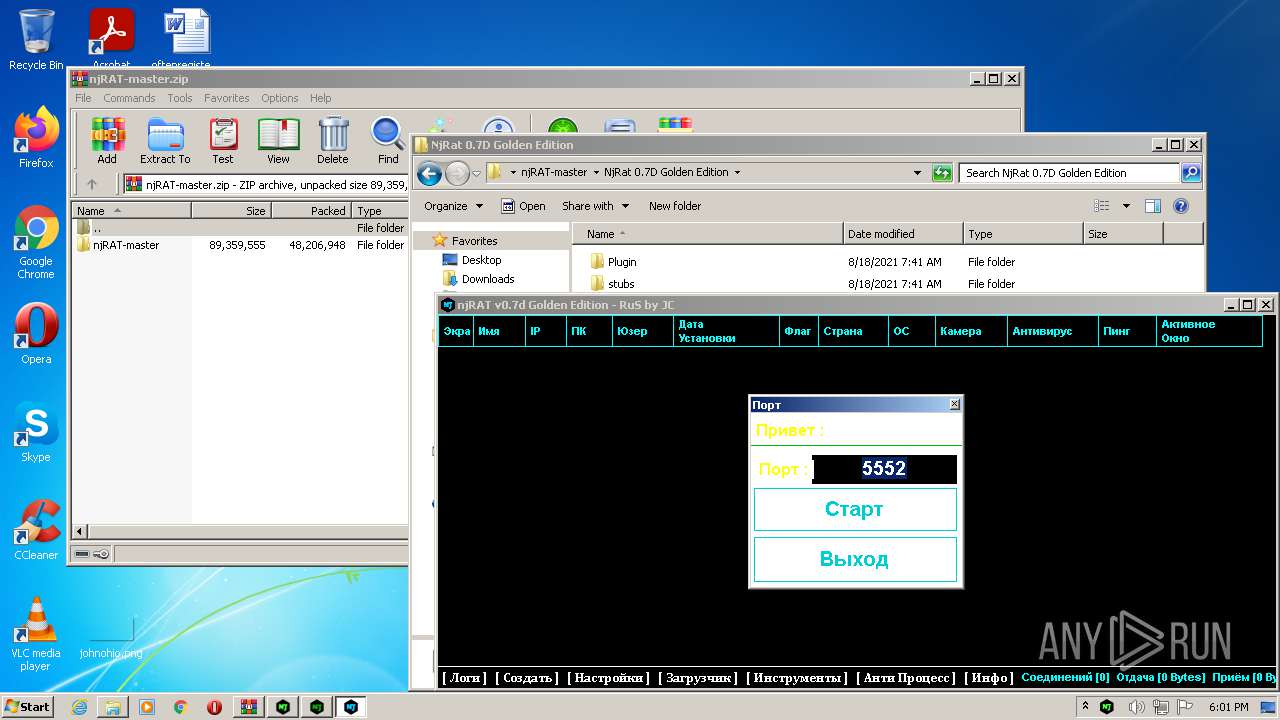This screenshot has height=720, width=1280.
Task: Click the port number field 5552
Action: (x=884, y=469)
